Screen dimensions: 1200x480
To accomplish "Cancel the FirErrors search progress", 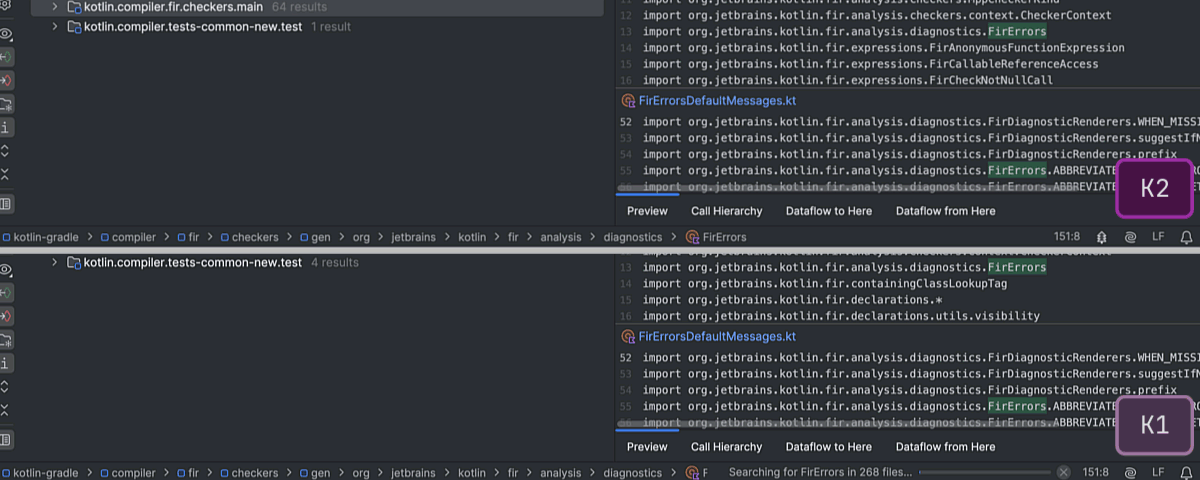I will [x=1064, y=472].
